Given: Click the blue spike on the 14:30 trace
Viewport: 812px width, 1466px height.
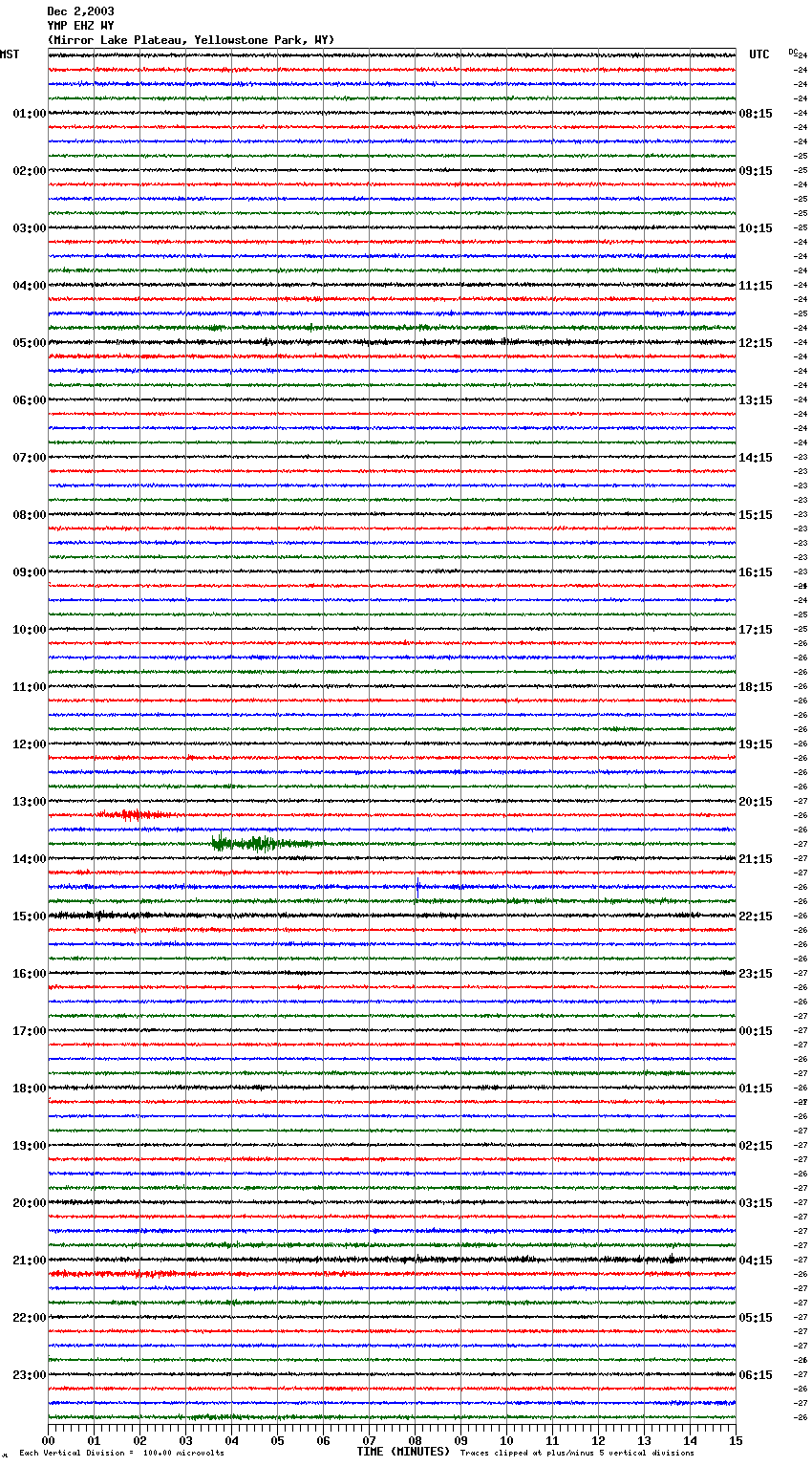Looking at the screenshot, I should click(417, 885).
